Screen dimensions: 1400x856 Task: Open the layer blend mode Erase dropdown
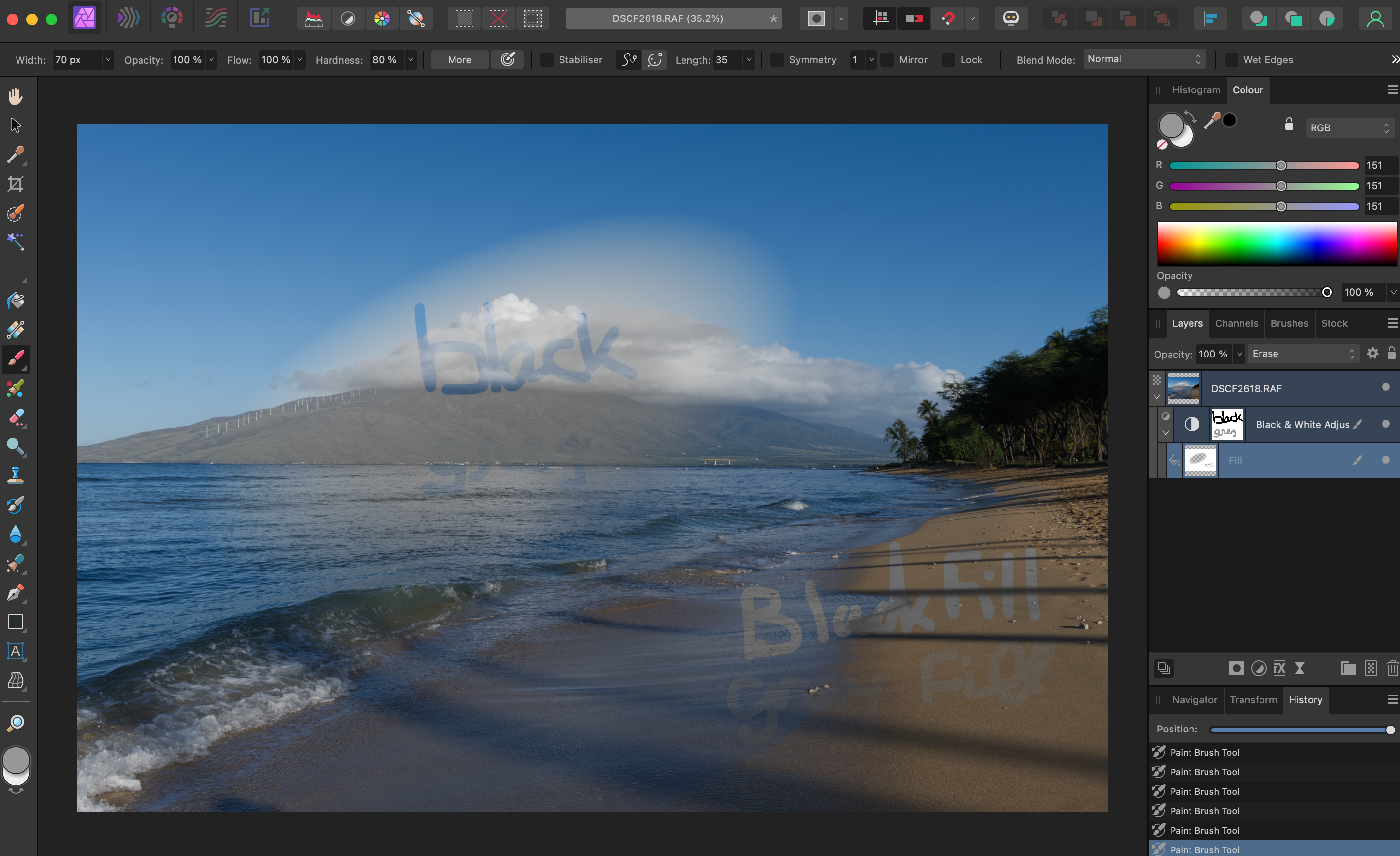tap(1303, 354)
